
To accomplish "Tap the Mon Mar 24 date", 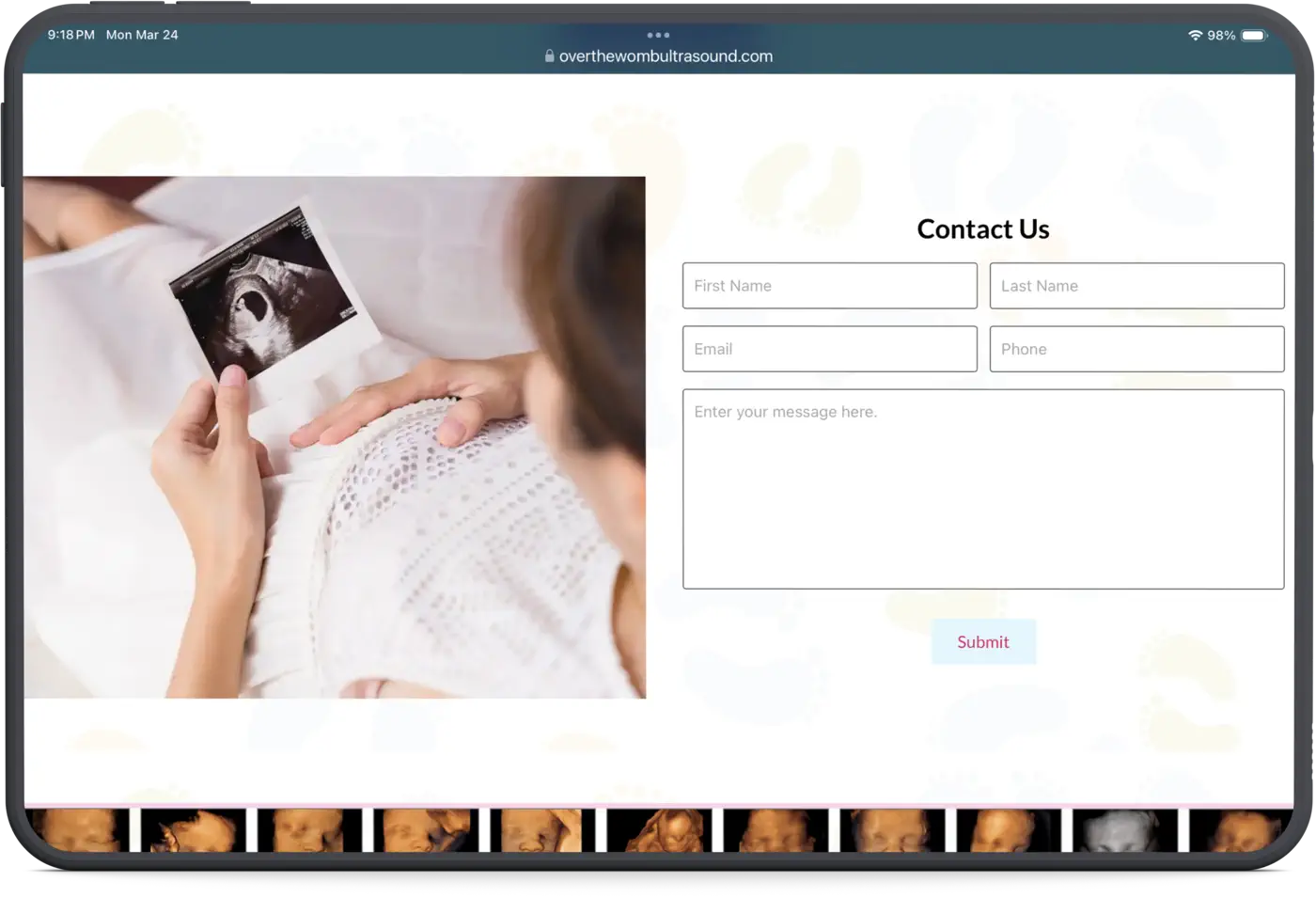I will tap(142, 35).
